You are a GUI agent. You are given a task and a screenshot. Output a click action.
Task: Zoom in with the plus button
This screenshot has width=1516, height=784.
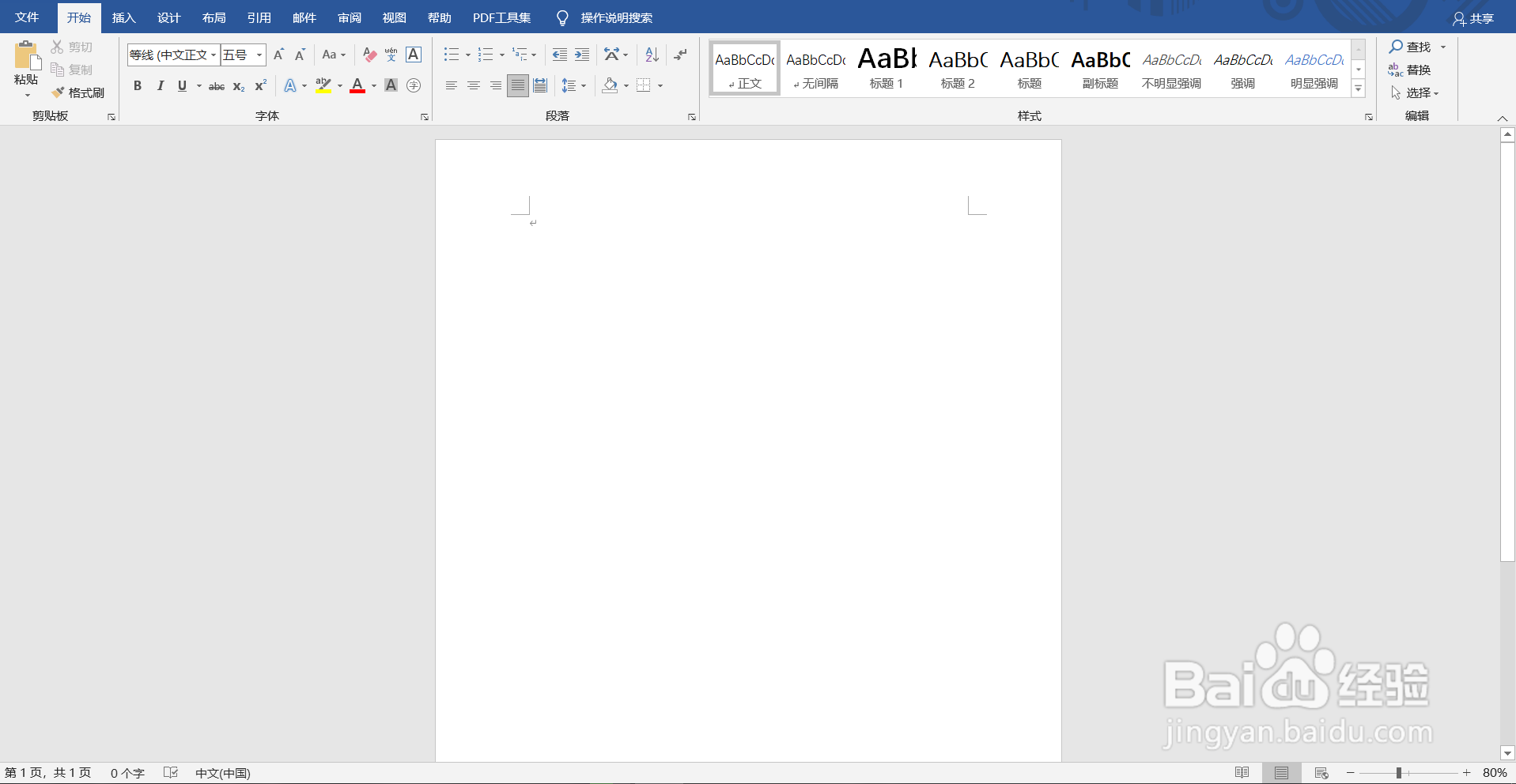pyautogui.click(x=1466, y=773)
